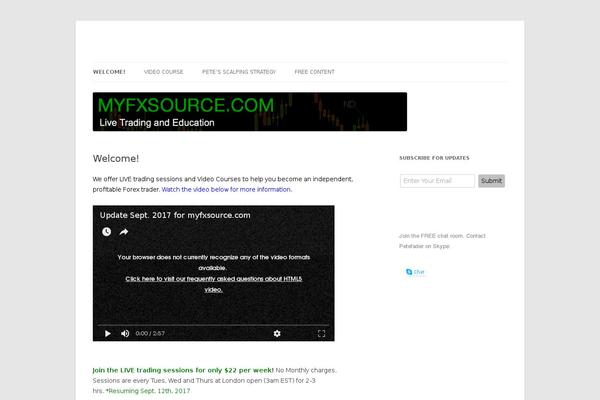Click 'Join the LIVE trading sessions' text
The image size is (600, 400).
[x=183, y=370]
